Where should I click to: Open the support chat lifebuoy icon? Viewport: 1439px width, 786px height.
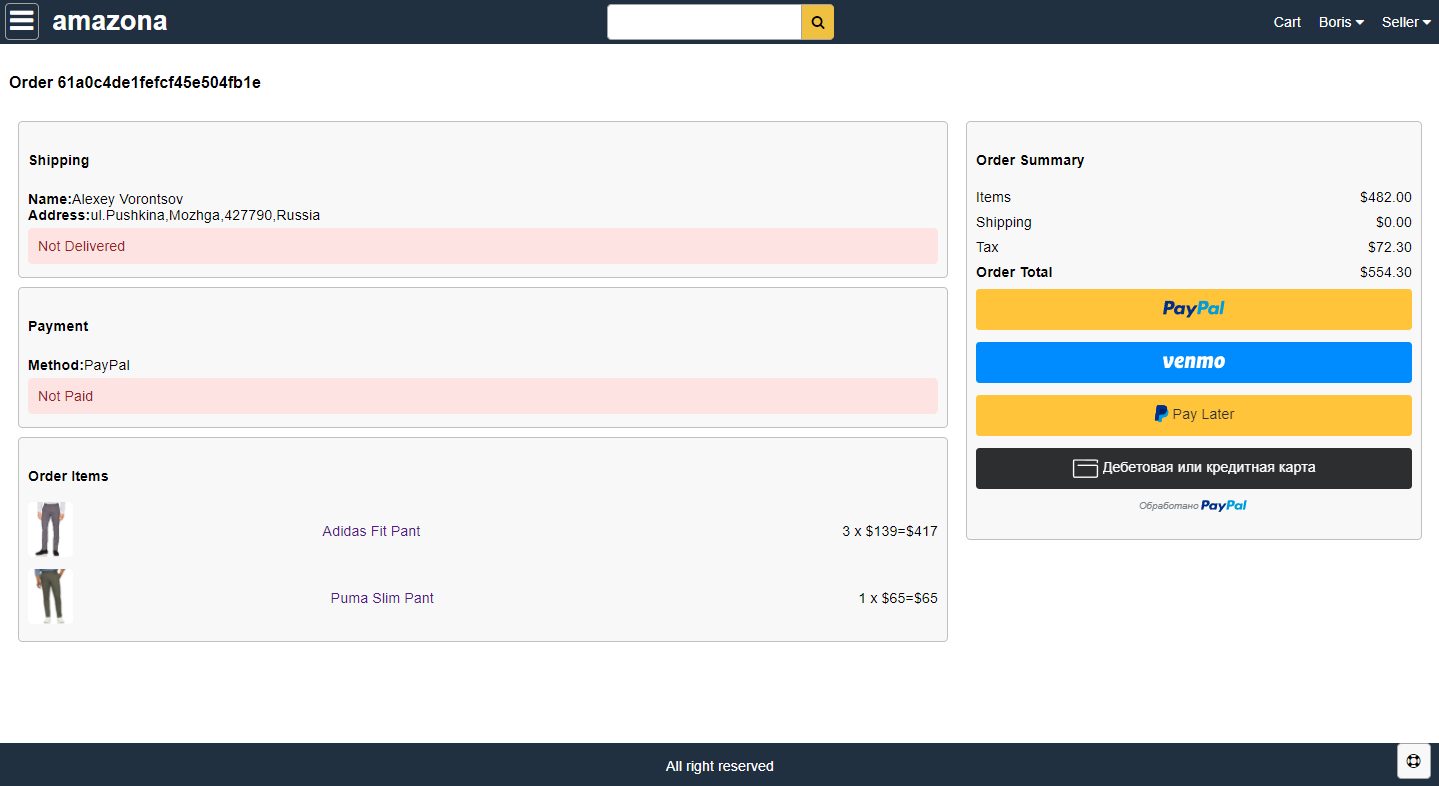pos(1413,761)
